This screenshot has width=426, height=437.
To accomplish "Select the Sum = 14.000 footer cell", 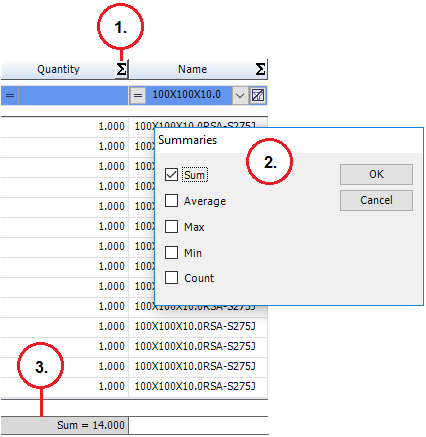I will (65, 425).
